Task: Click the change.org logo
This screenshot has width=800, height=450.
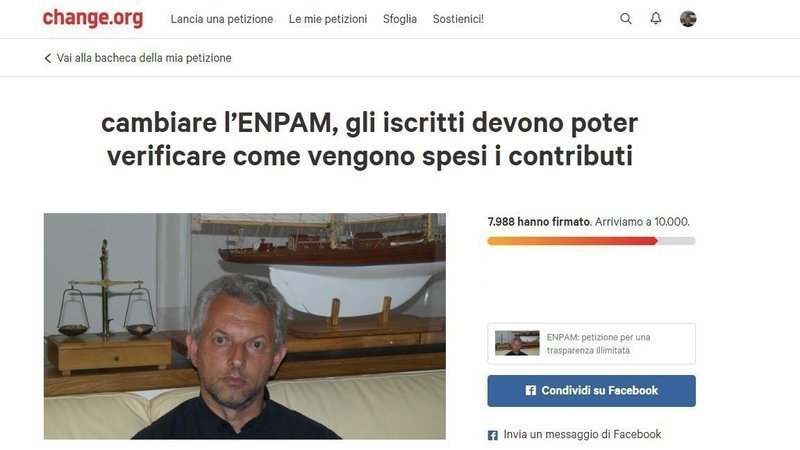Action: tap(93, 18)
